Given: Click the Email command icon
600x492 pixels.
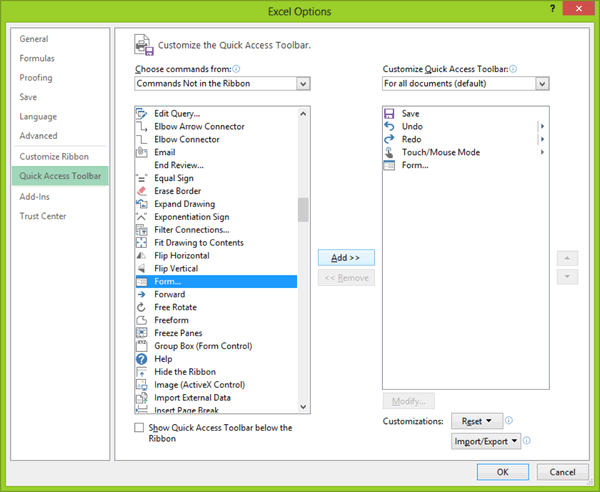Looking at the screenshot, I should [142, 152].
